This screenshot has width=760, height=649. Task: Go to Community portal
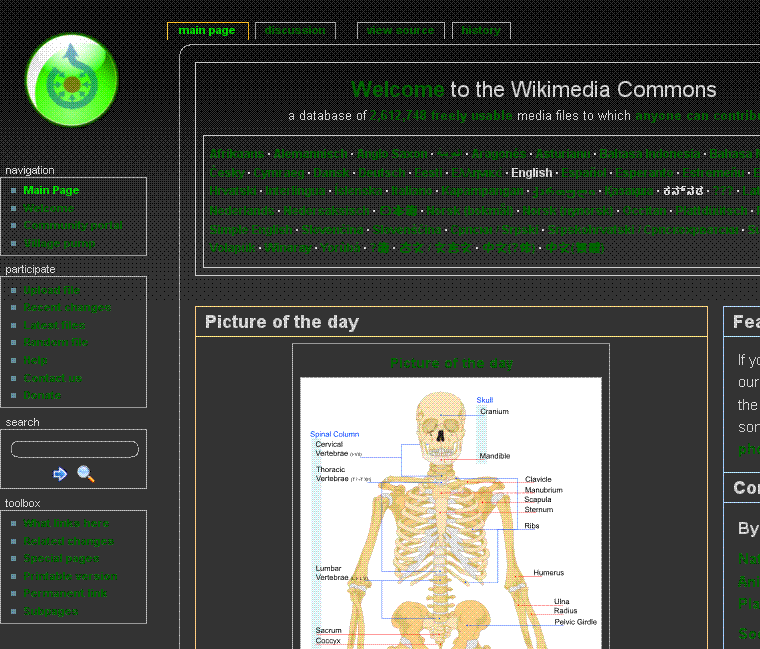point(73,225)
